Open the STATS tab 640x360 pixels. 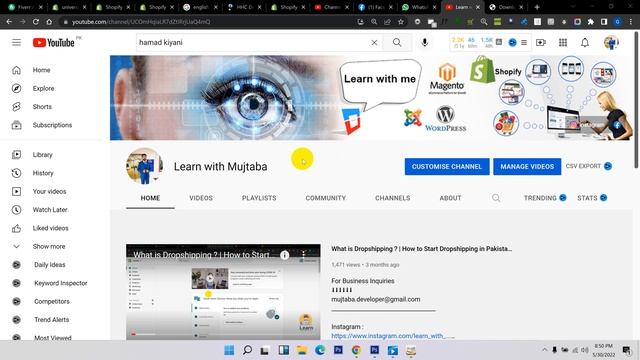coord(592,198)
